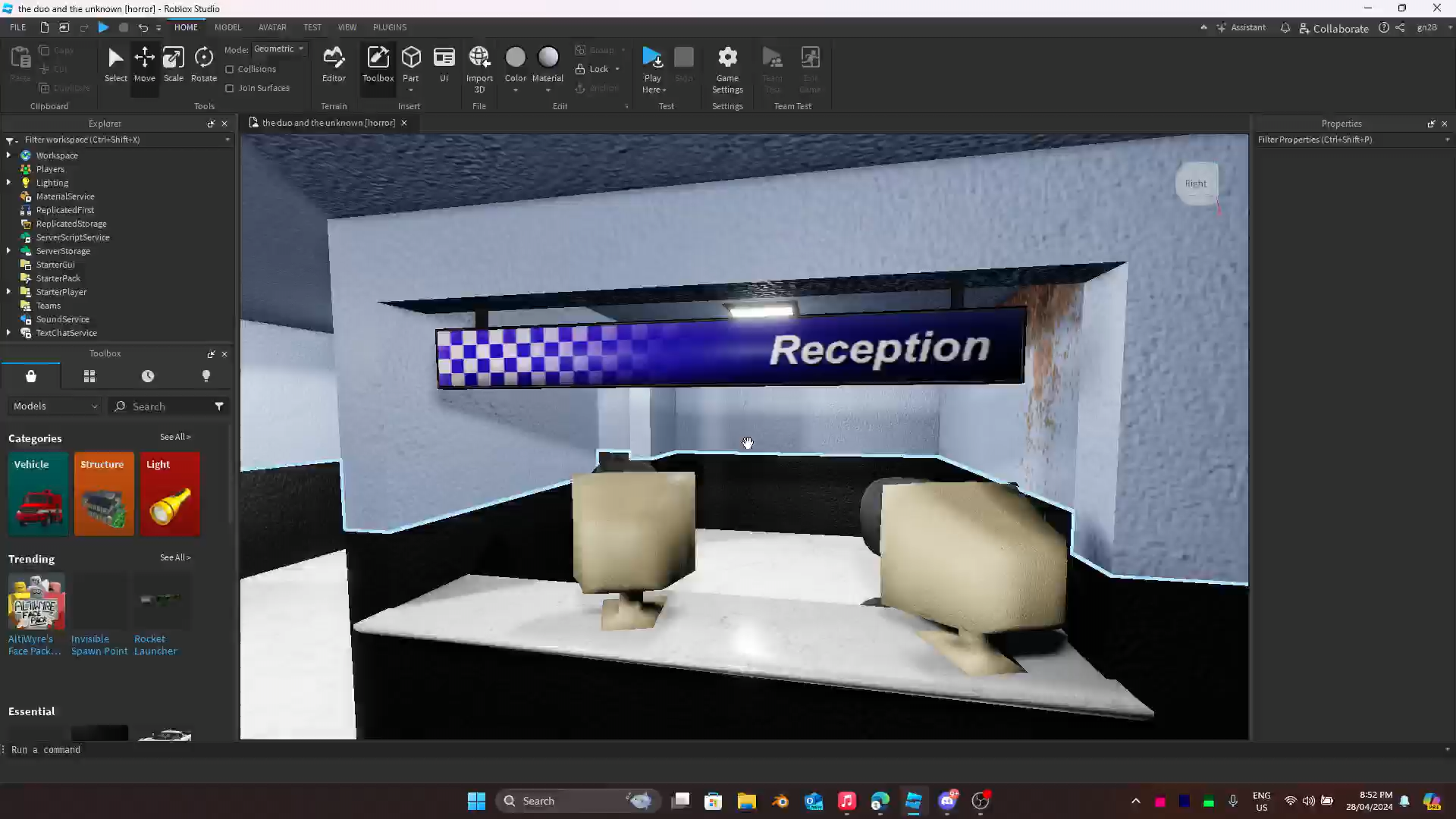Screen dimensions: 1456x819
Task: Toggle the Join Surfaces checkbox
Action: click(x=230, y=88)
